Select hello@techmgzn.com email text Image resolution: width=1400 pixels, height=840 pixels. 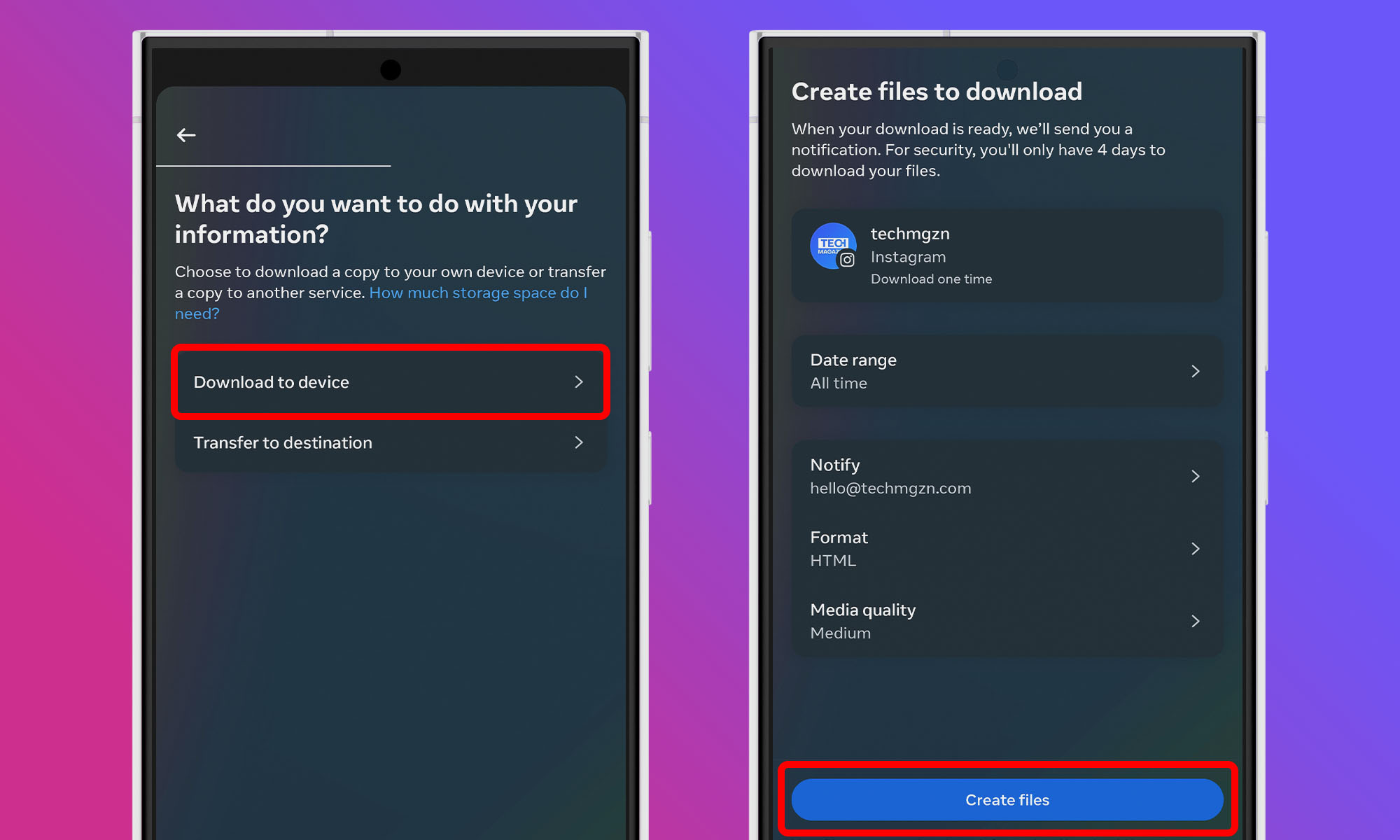pos(890,489)
